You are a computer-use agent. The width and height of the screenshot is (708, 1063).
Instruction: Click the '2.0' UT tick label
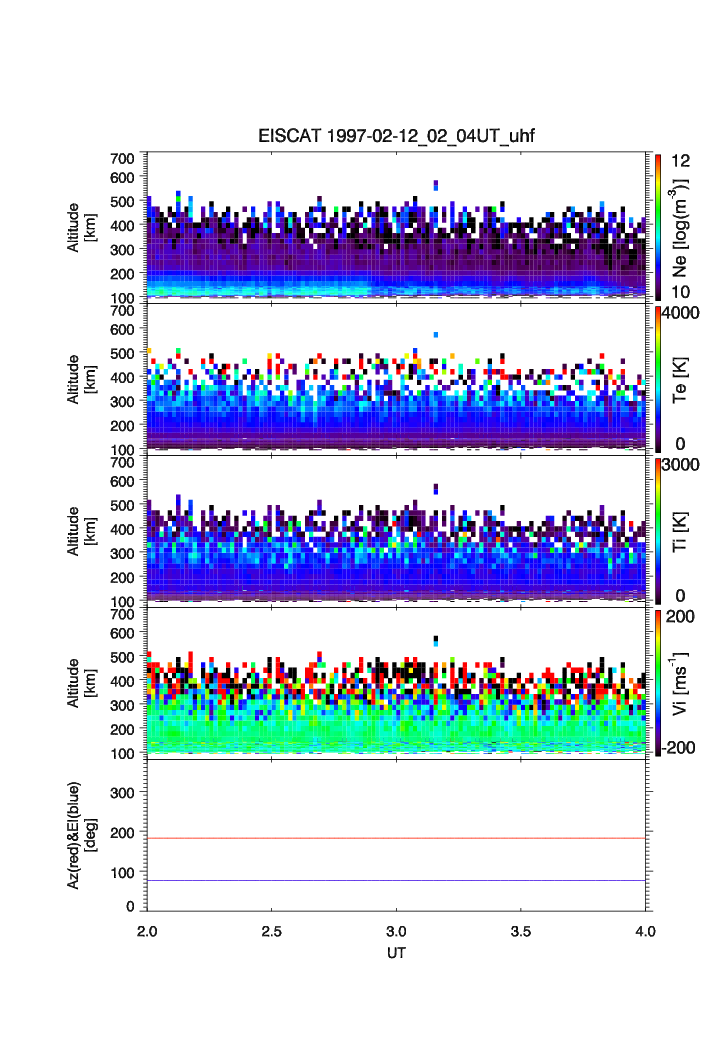click(x=147, y=931)
